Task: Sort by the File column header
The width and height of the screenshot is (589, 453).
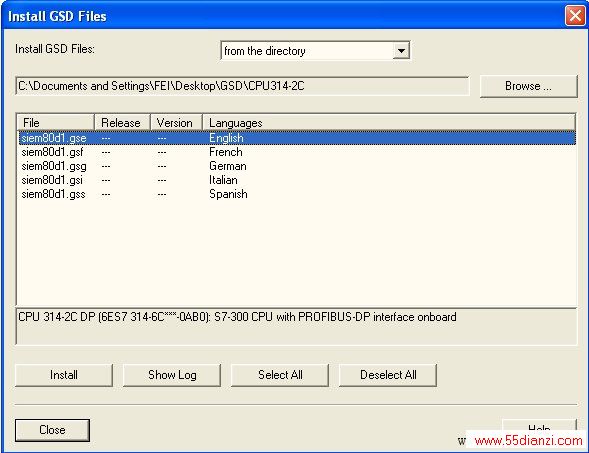Action: (x=56, y=123)
